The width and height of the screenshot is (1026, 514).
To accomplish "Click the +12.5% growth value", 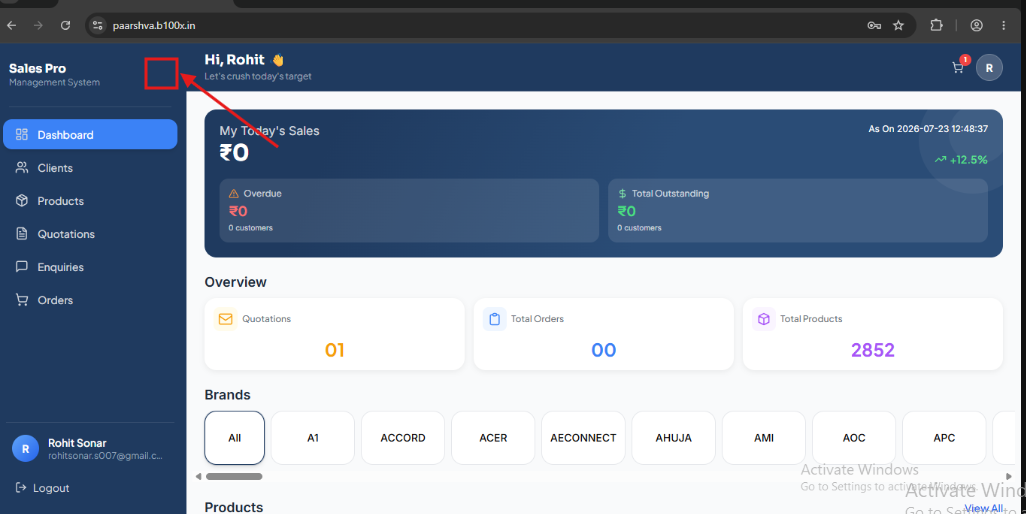I will coord(968,160).
